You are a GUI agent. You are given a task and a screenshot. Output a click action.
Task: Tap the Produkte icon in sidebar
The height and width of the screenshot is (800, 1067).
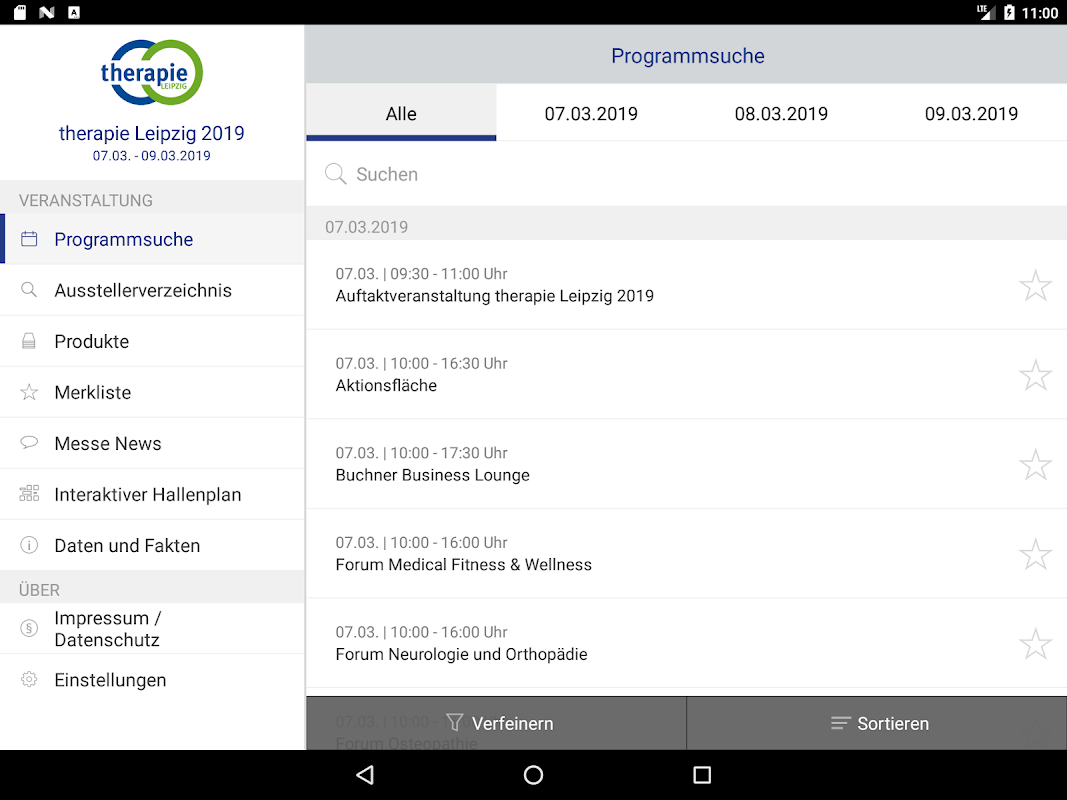coord(29,341)
